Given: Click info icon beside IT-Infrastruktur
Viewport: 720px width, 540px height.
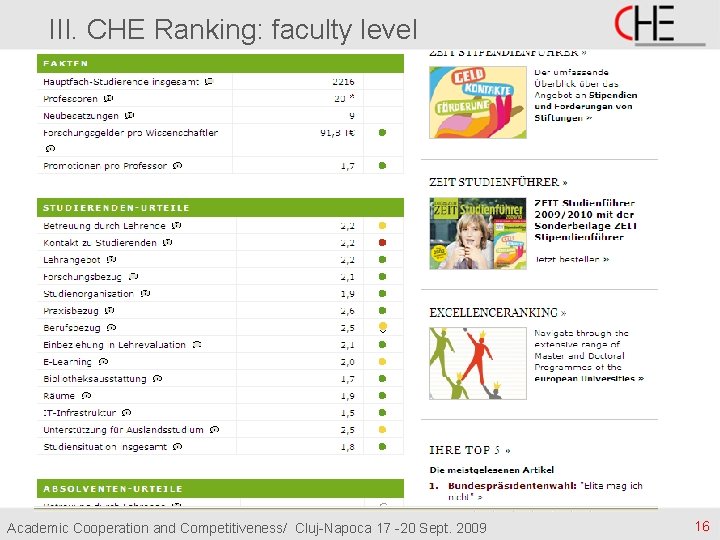Looking at the screenshot, I should click(127, 412).
